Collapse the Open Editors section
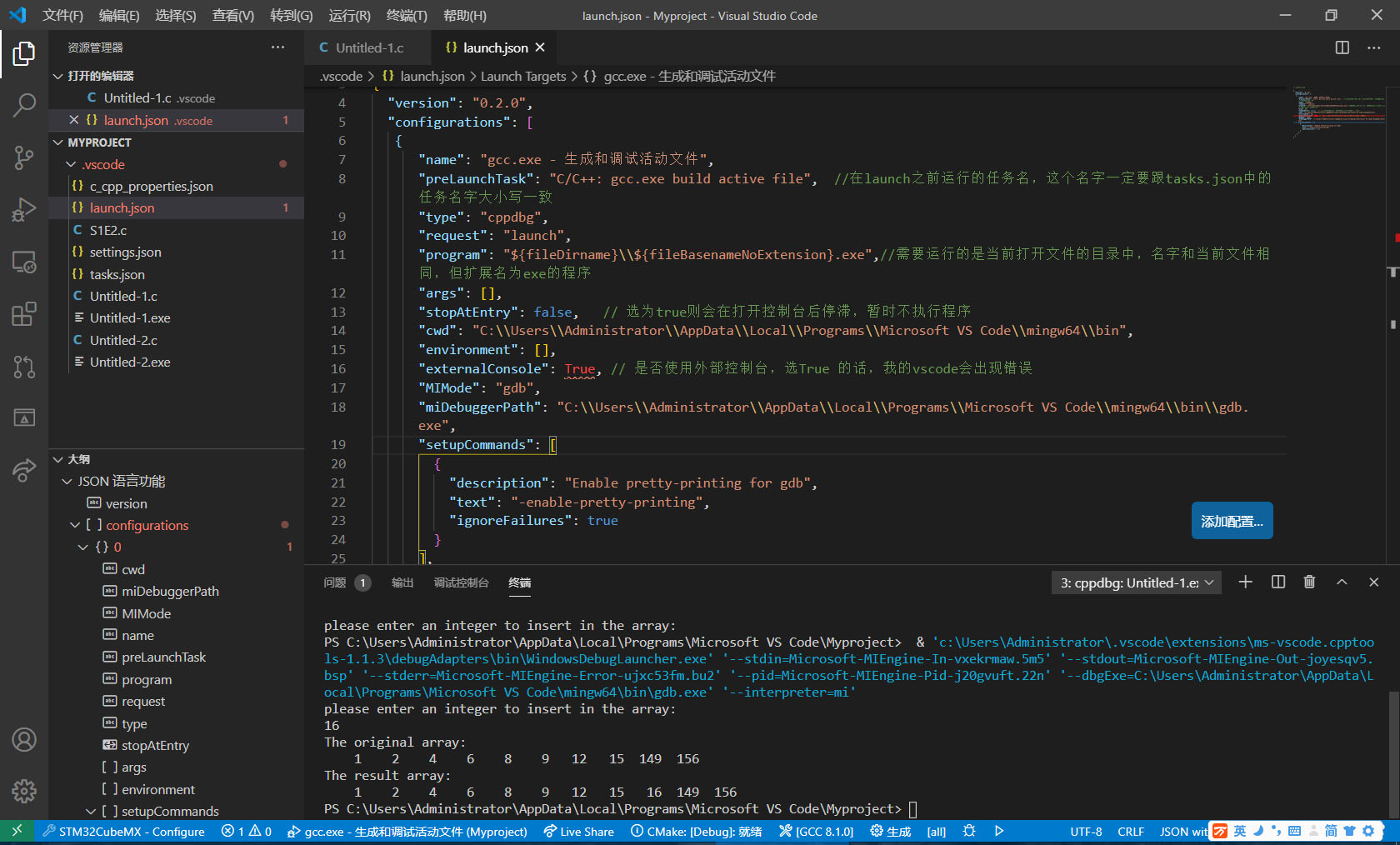This screenshot has width=1400, height=845. click(x=58, y=76)
